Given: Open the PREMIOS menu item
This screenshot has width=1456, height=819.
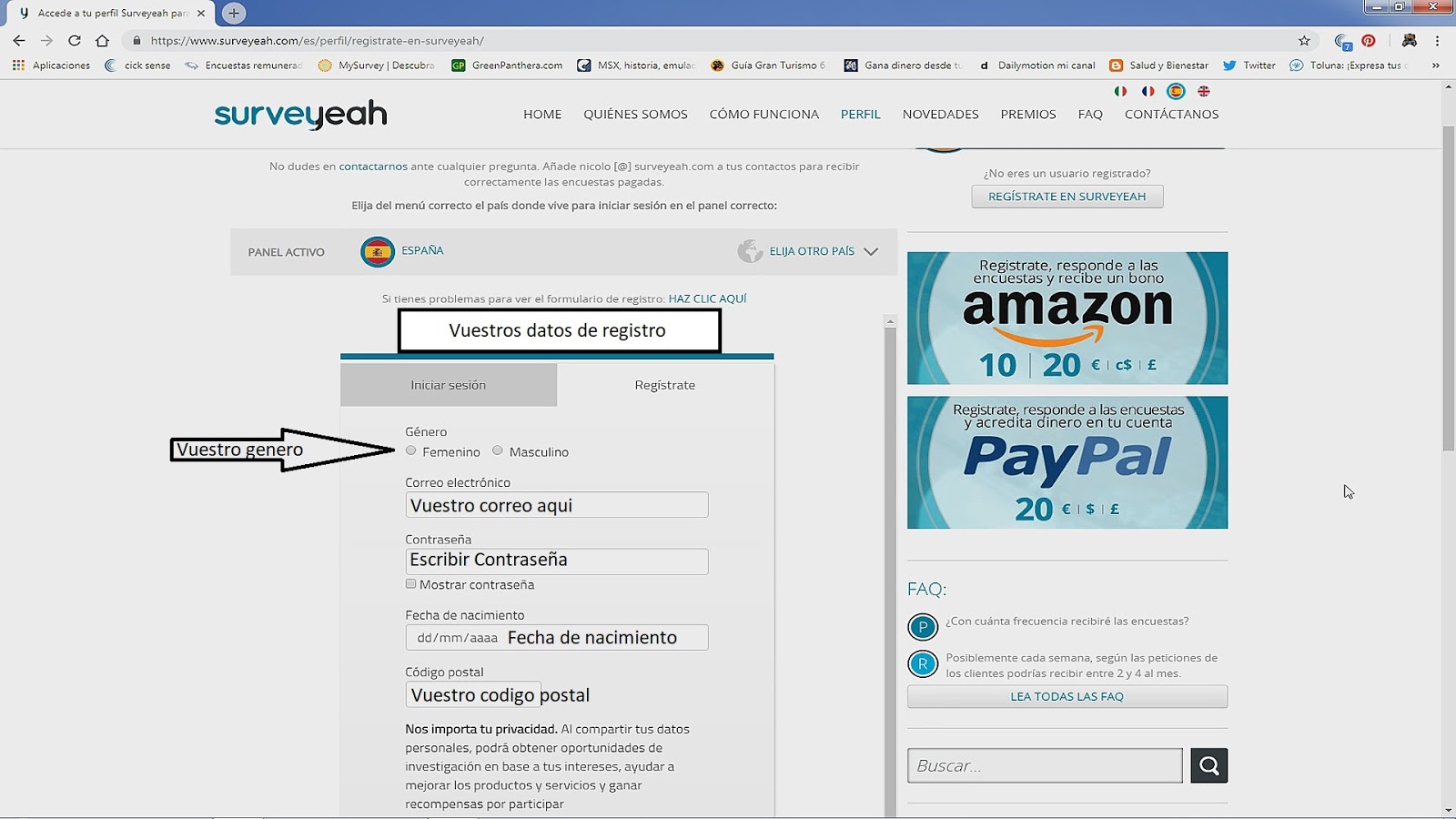Looking at the screenshot, I should [1028, 114].
